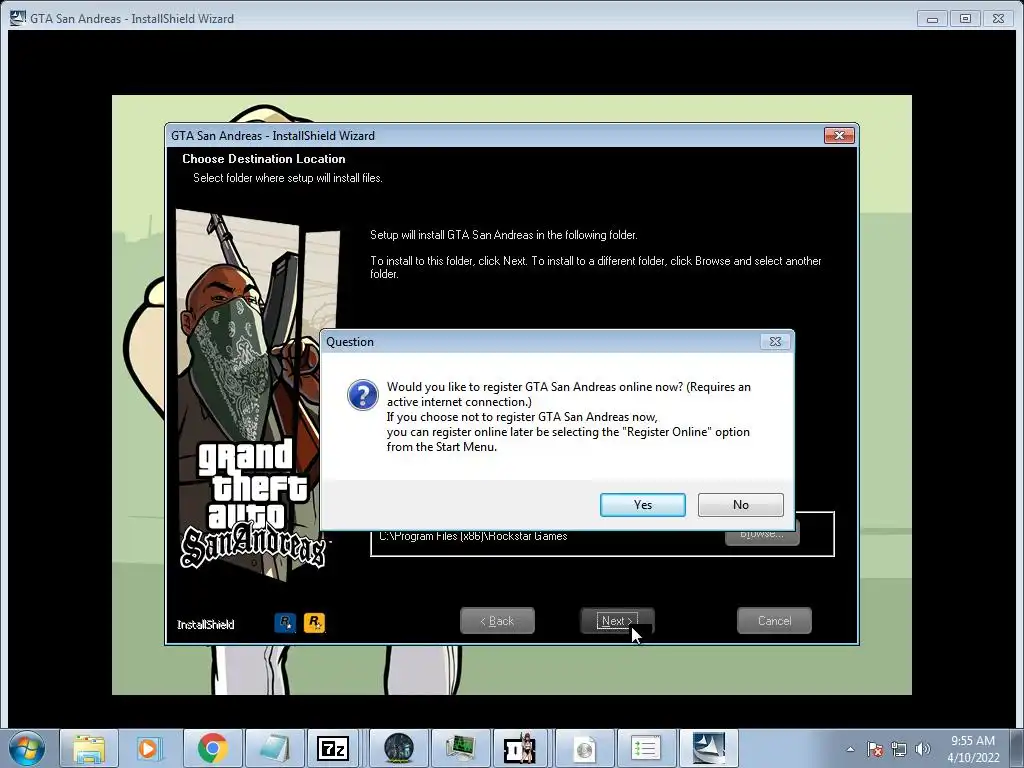Click Yes to register GTA San Andreas online
Viewport: 1024px width, 768px height.
(643, 505)
